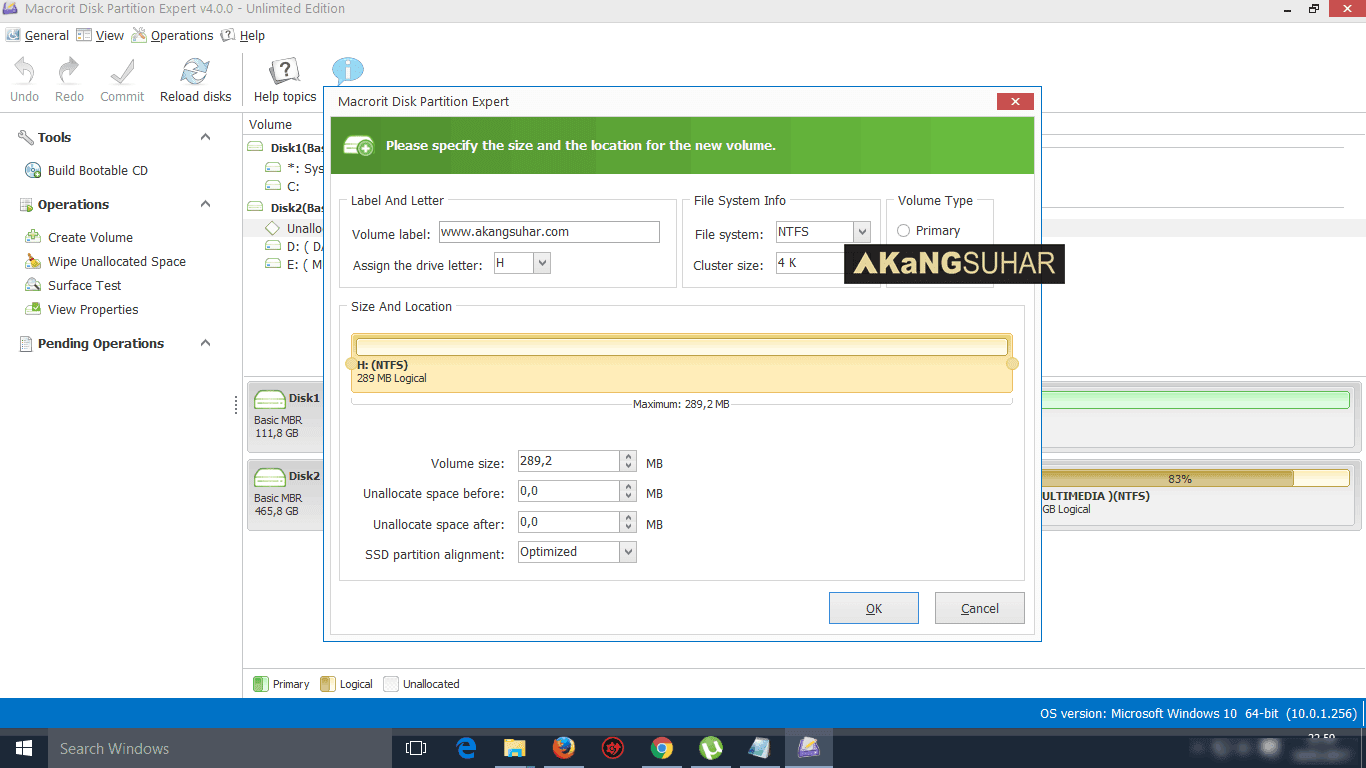1366x768 pixels.
Task: Launch Google Chrome from the taskbar
Action: [x=662, y=748]
